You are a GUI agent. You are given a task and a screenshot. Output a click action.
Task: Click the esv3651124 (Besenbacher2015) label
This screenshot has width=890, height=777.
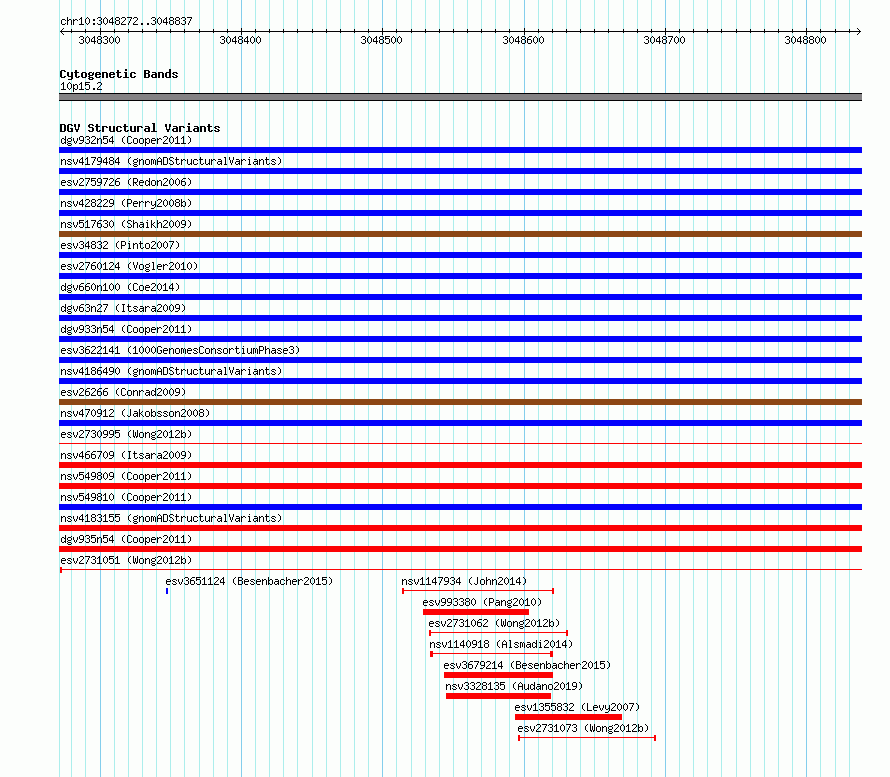pyautogui.click(x=249, y=581)
